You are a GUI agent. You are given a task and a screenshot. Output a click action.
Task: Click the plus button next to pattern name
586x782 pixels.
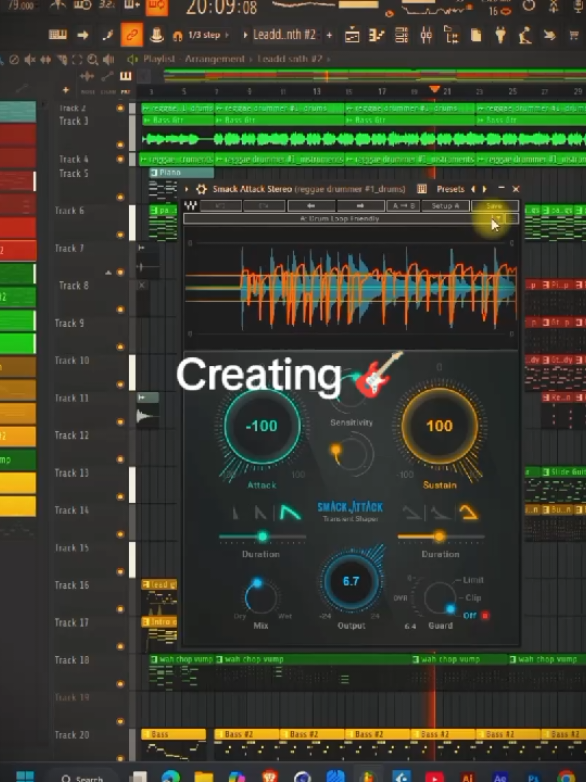[329, 35]
